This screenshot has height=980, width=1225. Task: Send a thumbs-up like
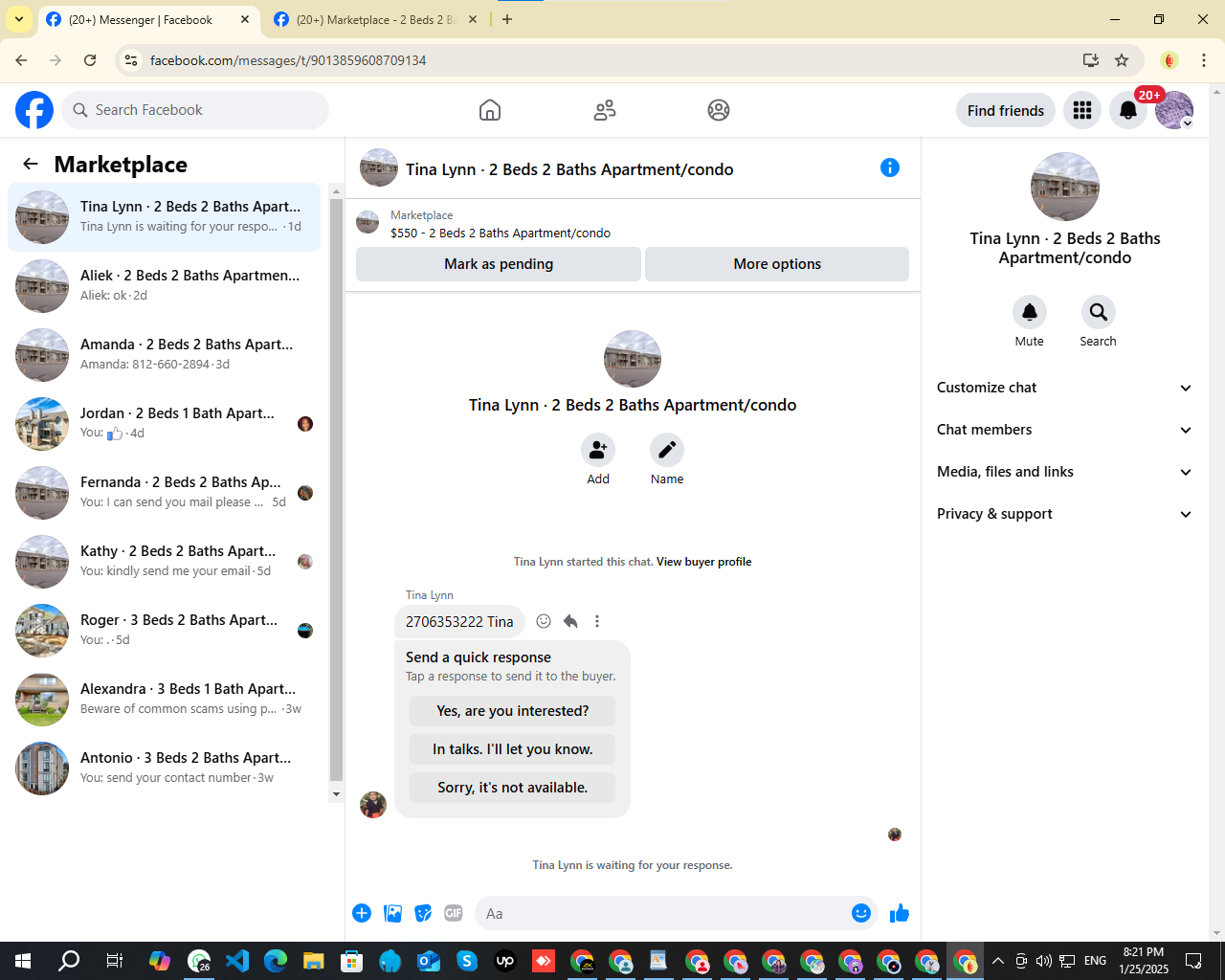(x=900, y=913)
